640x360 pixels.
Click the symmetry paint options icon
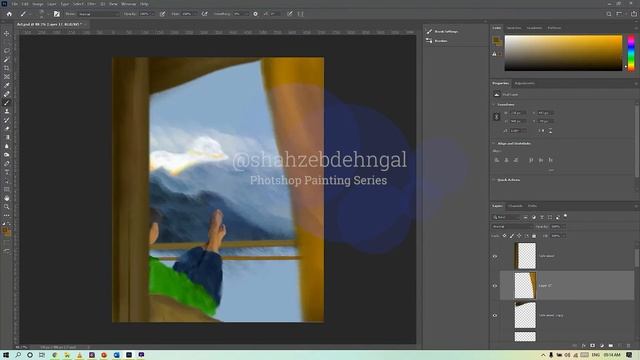(300, 14)
